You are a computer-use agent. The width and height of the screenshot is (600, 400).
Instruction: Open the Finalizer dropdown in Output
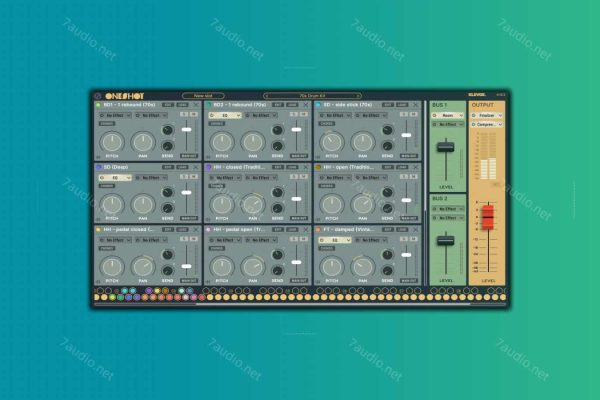487,115
